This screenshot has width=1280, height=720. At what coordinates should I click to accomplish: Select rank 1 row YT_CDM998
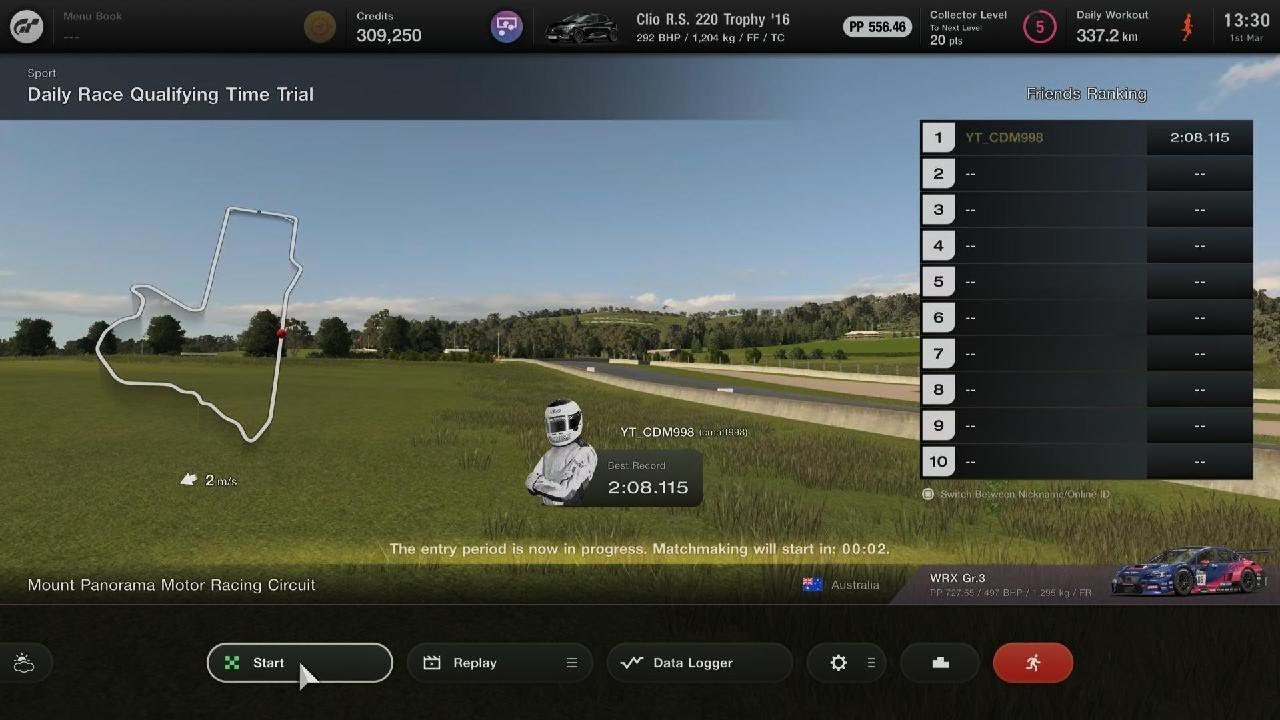click(1086, 138)
